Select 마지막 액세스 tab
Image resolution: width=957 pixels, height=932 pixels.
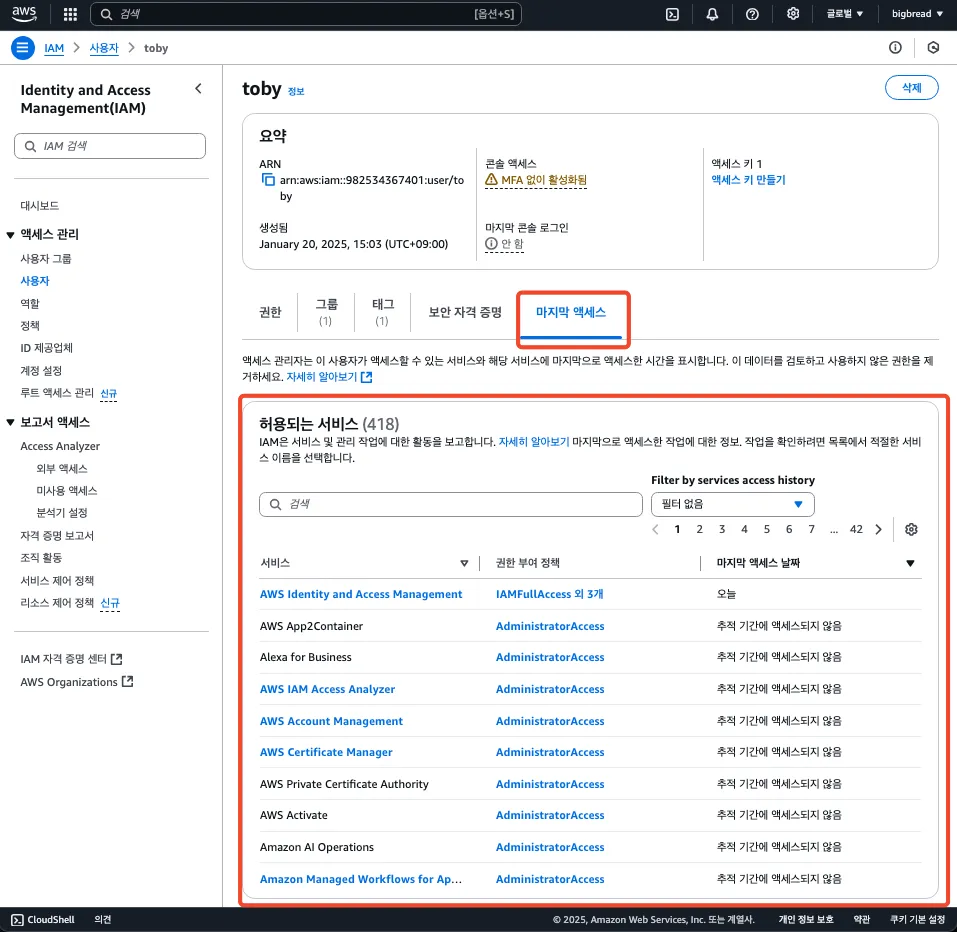pyautogui.click(x=571, y=312)
